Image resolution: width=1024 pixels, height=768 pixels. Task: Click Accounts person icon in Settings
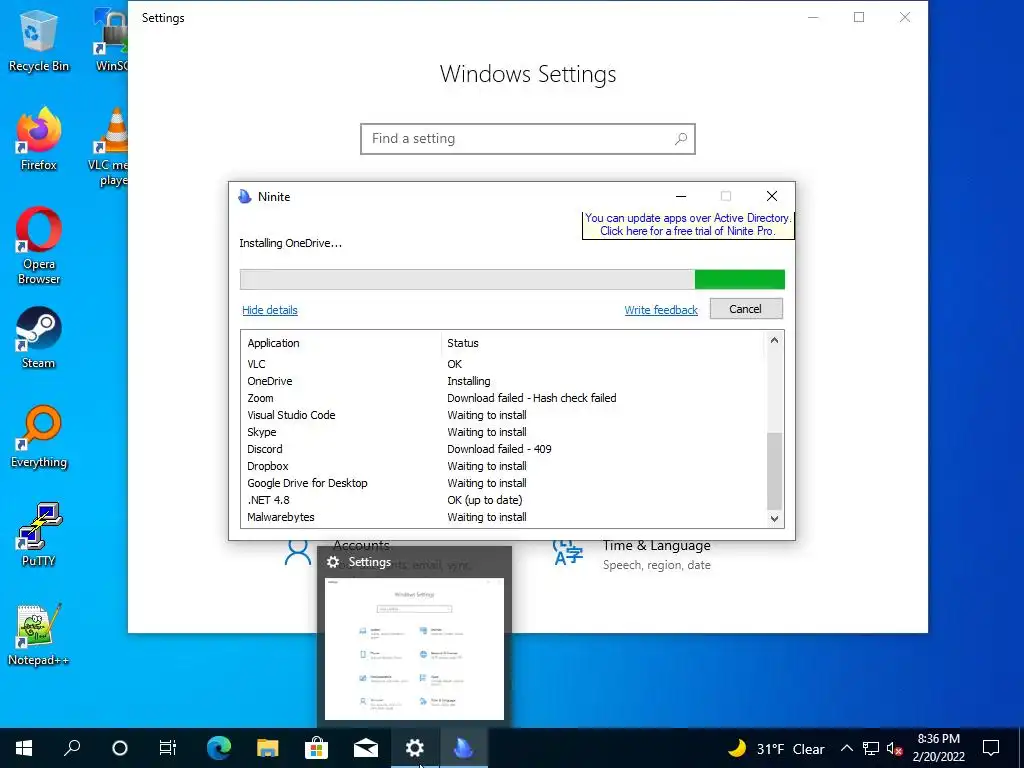point(298,552)
